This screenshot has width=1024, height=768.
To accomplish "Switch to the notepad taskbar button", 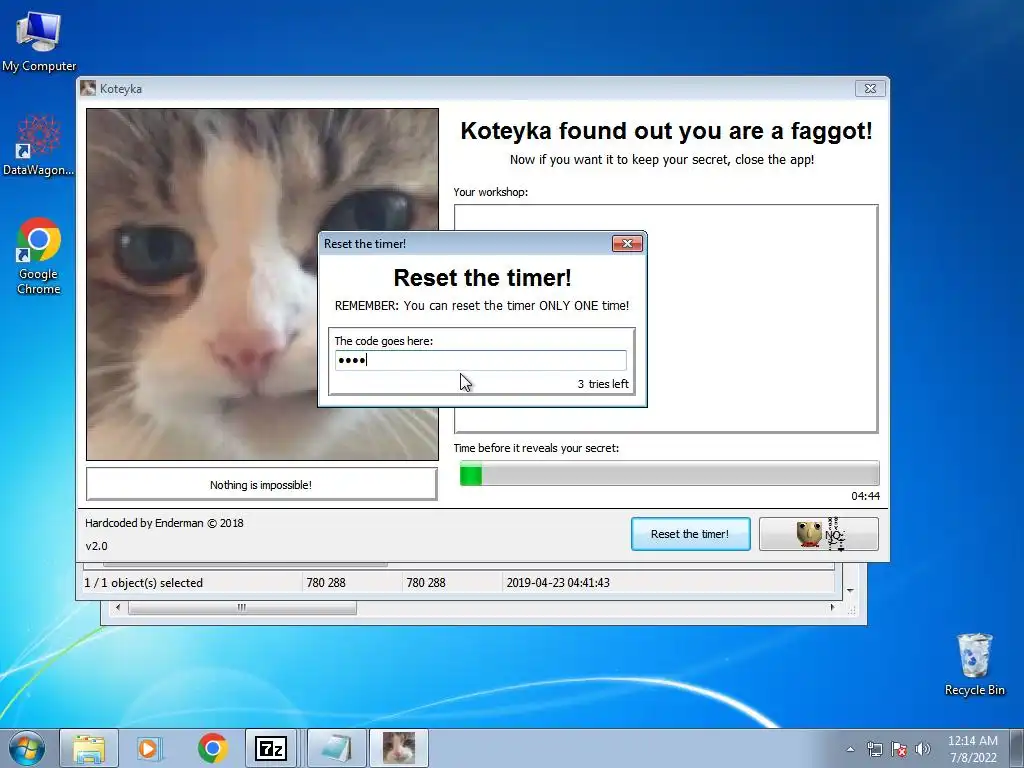I will coord(336,748).
